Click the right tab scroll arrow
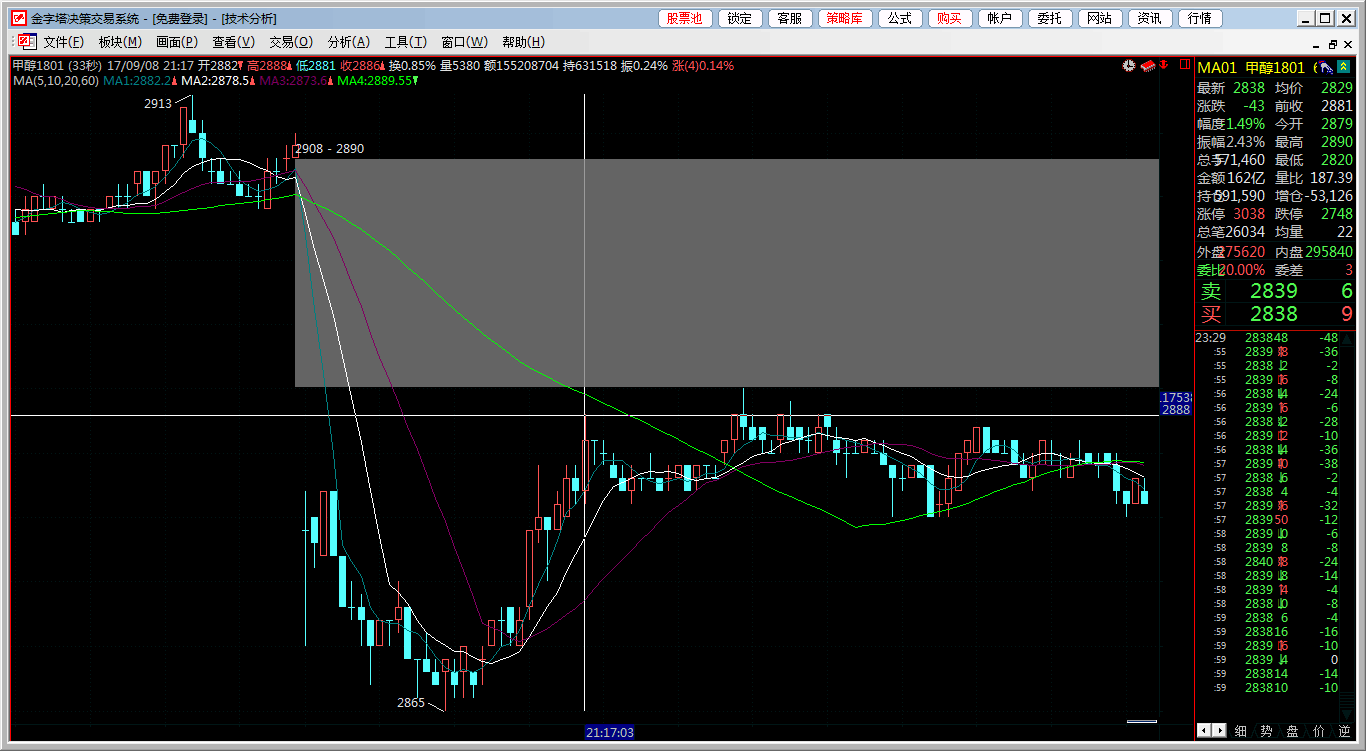The height and width of the screenshot is (751, 1366). coord(1219,731)
